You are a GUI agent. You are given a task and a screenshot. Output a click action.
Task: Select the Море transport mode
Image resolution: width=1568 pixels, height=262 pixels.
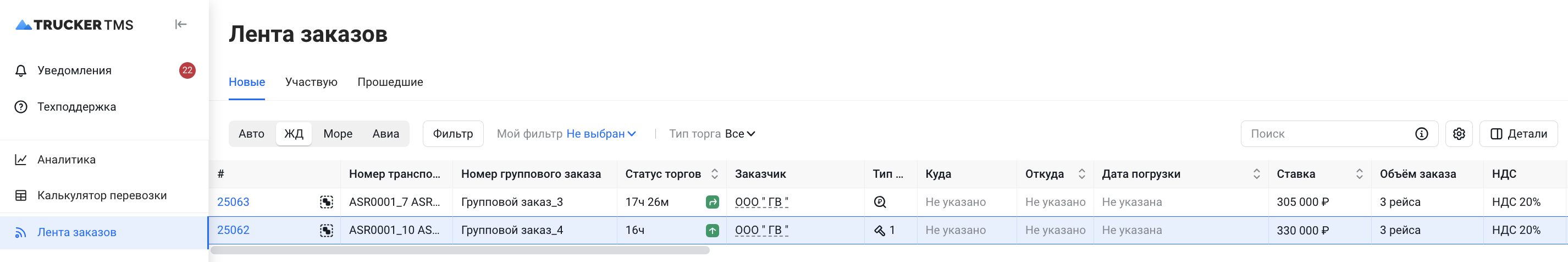pos(338,133)
